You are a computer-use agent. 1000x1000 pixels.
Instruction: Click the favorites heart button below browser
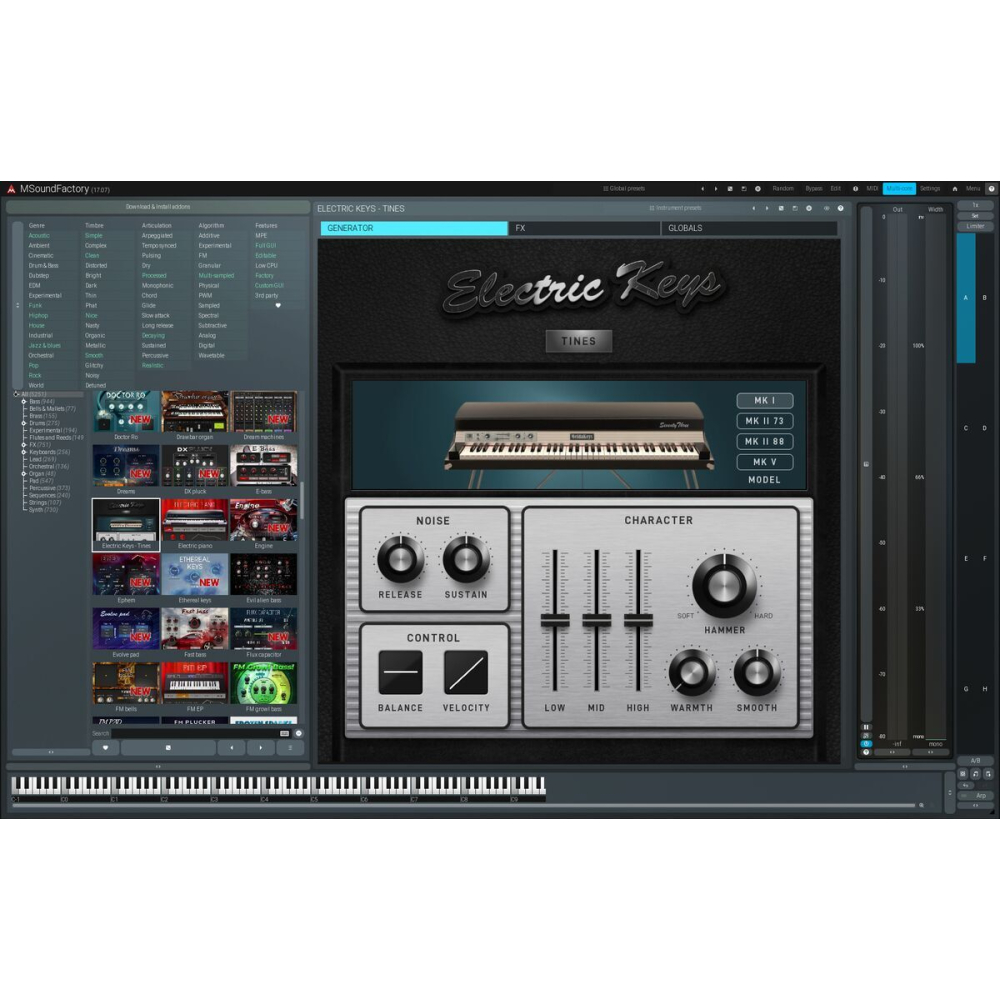click(106, 747)
